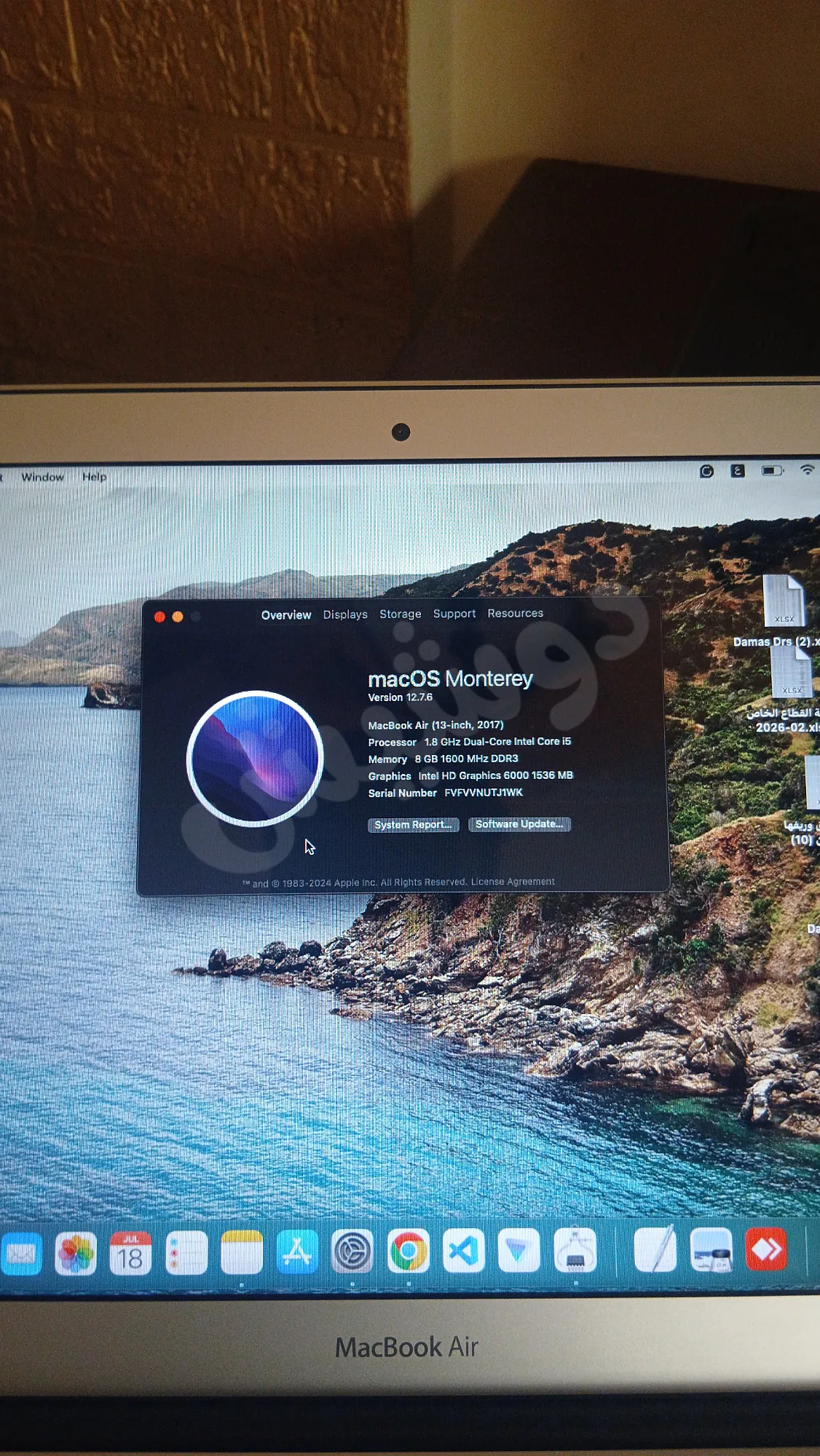Click the battery status icon in menu bar
Image resolution: width=820 pixels, height=1456 pixels.
(x=772, y=470)
